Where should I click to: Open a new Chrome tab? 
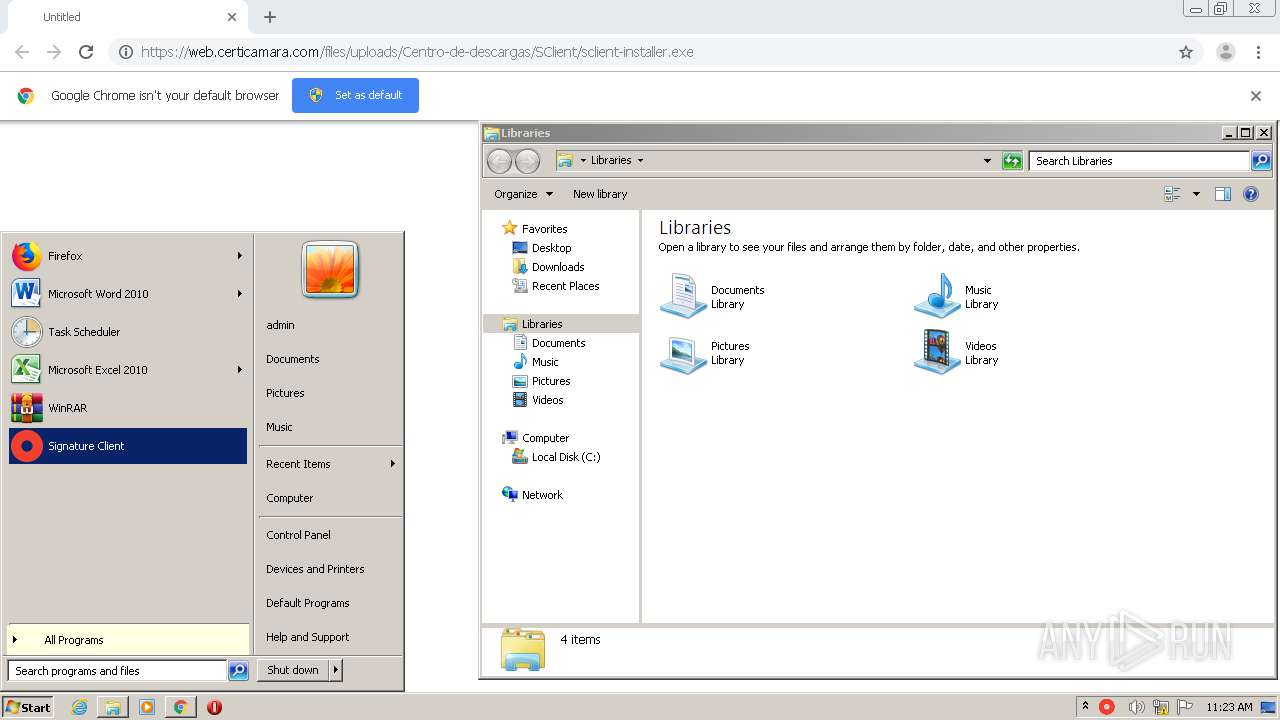pyautogui.click(x=270, y=17)
